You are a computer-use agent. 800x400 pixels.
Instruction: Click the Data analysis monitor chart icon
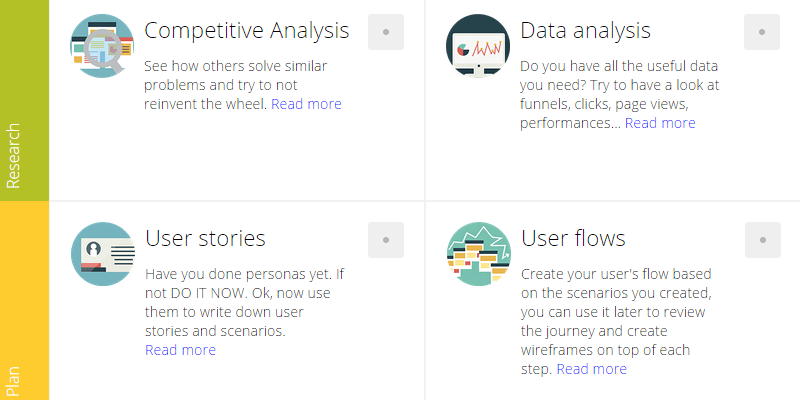click(477, 46)
